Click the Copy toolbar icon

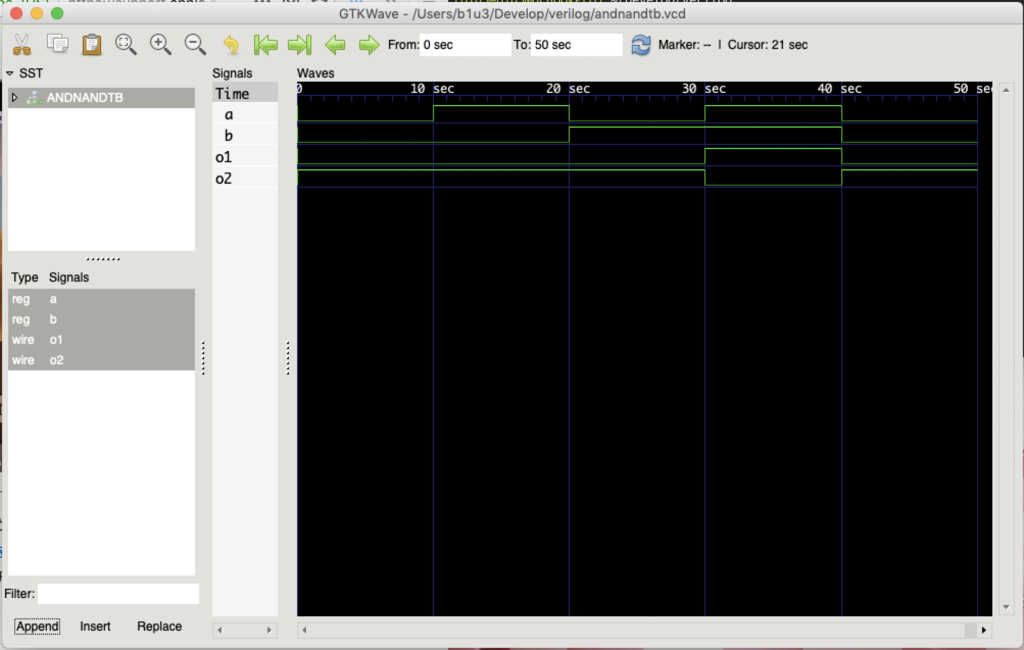57,44
